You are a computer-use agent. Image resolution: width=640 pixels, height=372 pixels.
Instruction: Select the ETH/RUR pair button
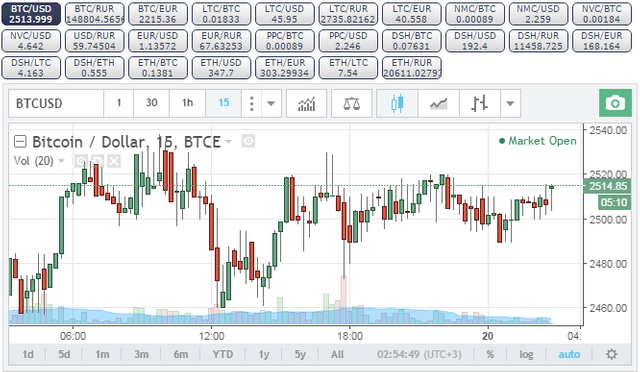411,68
